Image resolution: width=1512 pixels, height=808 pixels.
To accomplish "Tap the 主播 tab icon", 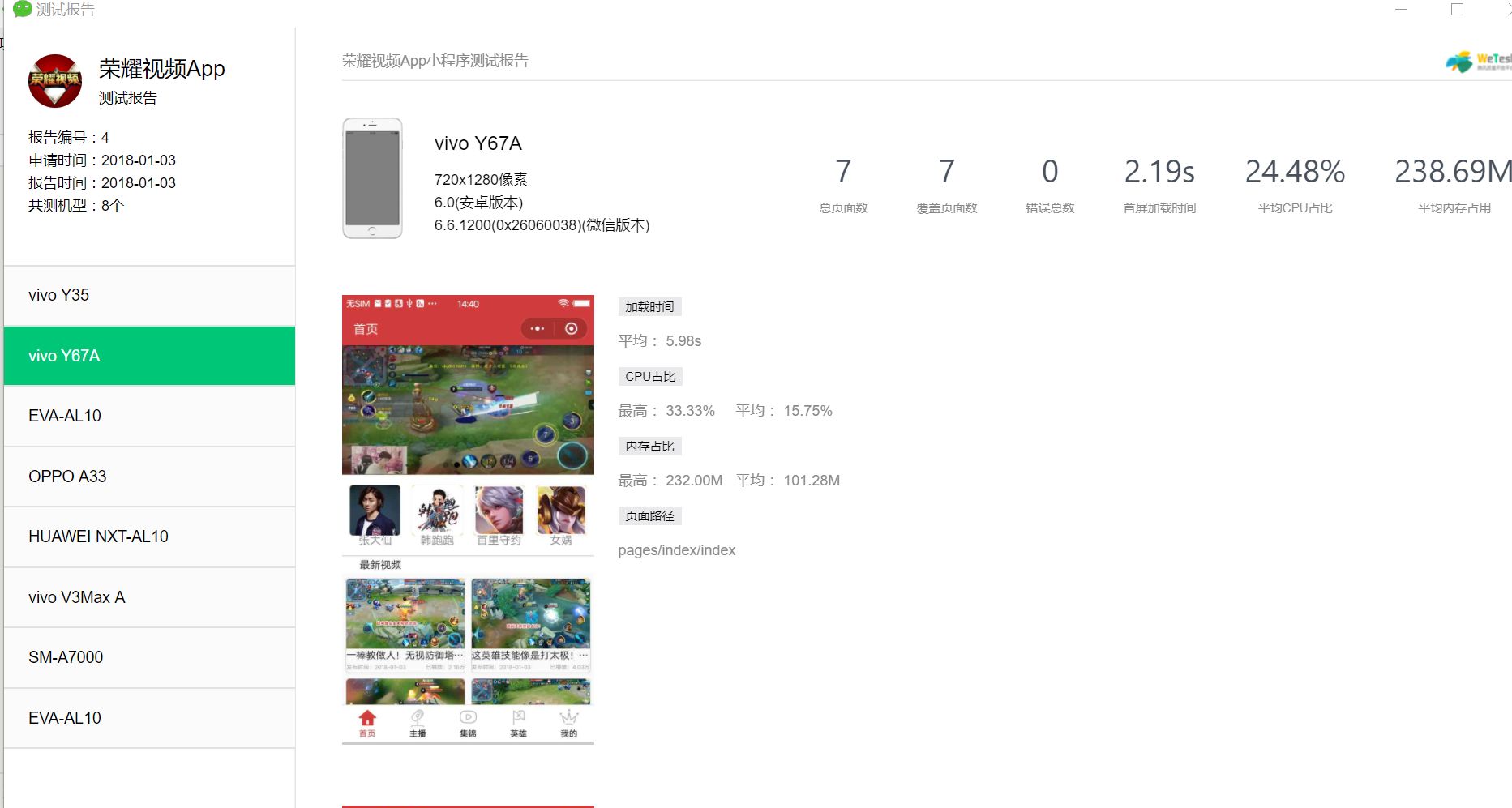I will click(x=418, y=718).
